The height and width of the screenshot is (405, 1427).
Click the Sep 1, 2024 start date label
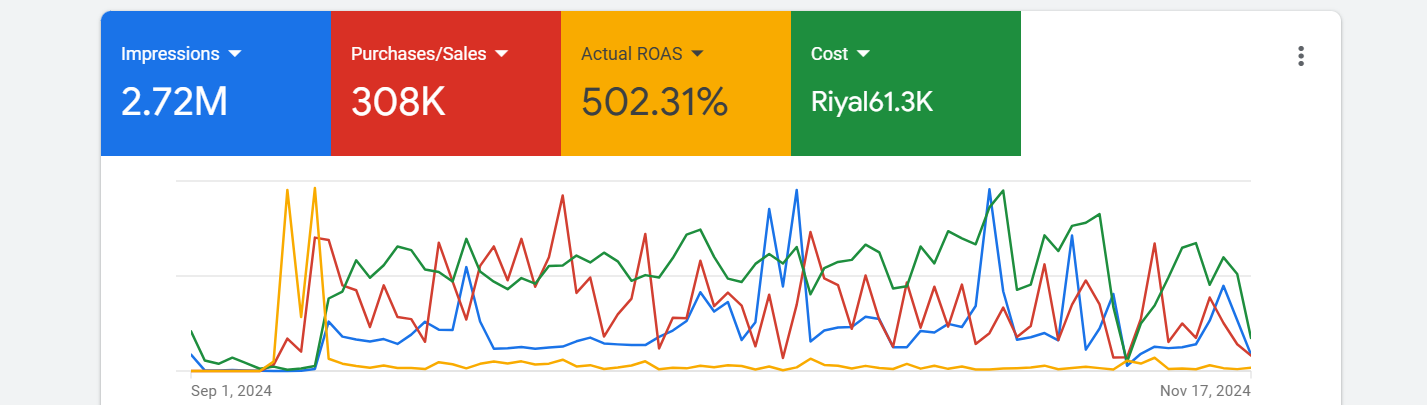click(231, 391)
